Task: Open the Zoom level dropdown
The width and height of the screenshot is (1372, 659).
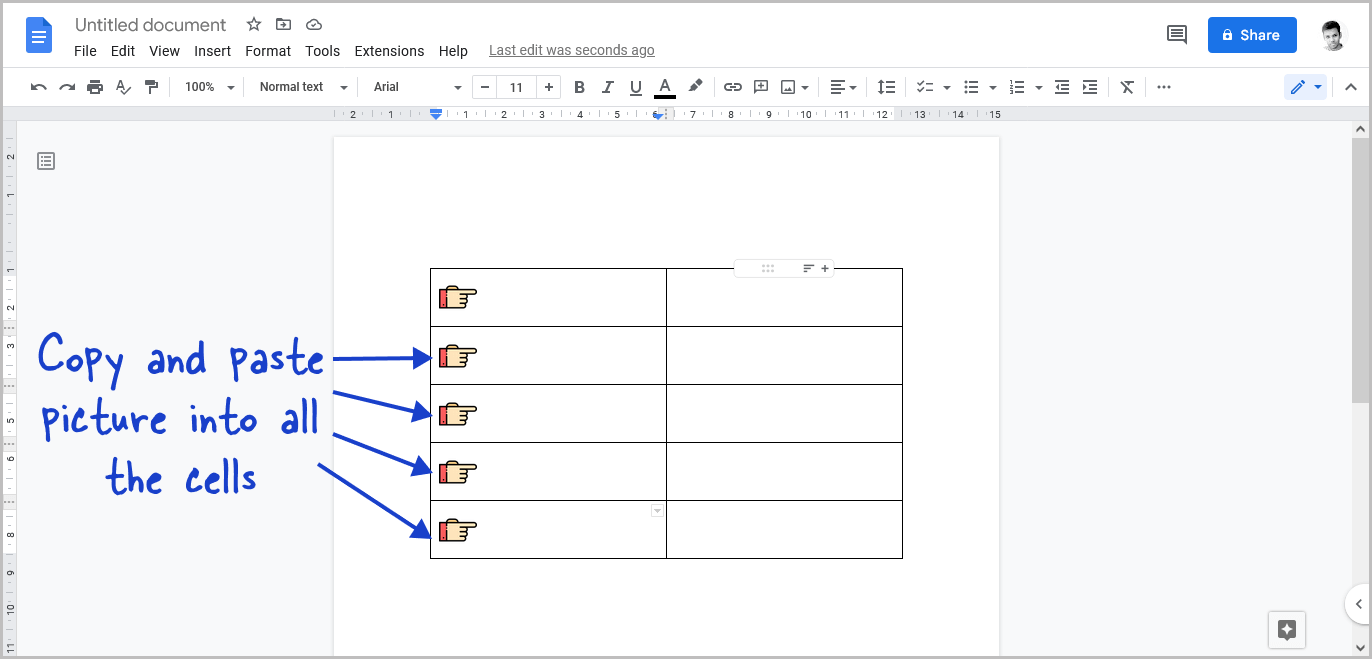Action: pos(207,87)
